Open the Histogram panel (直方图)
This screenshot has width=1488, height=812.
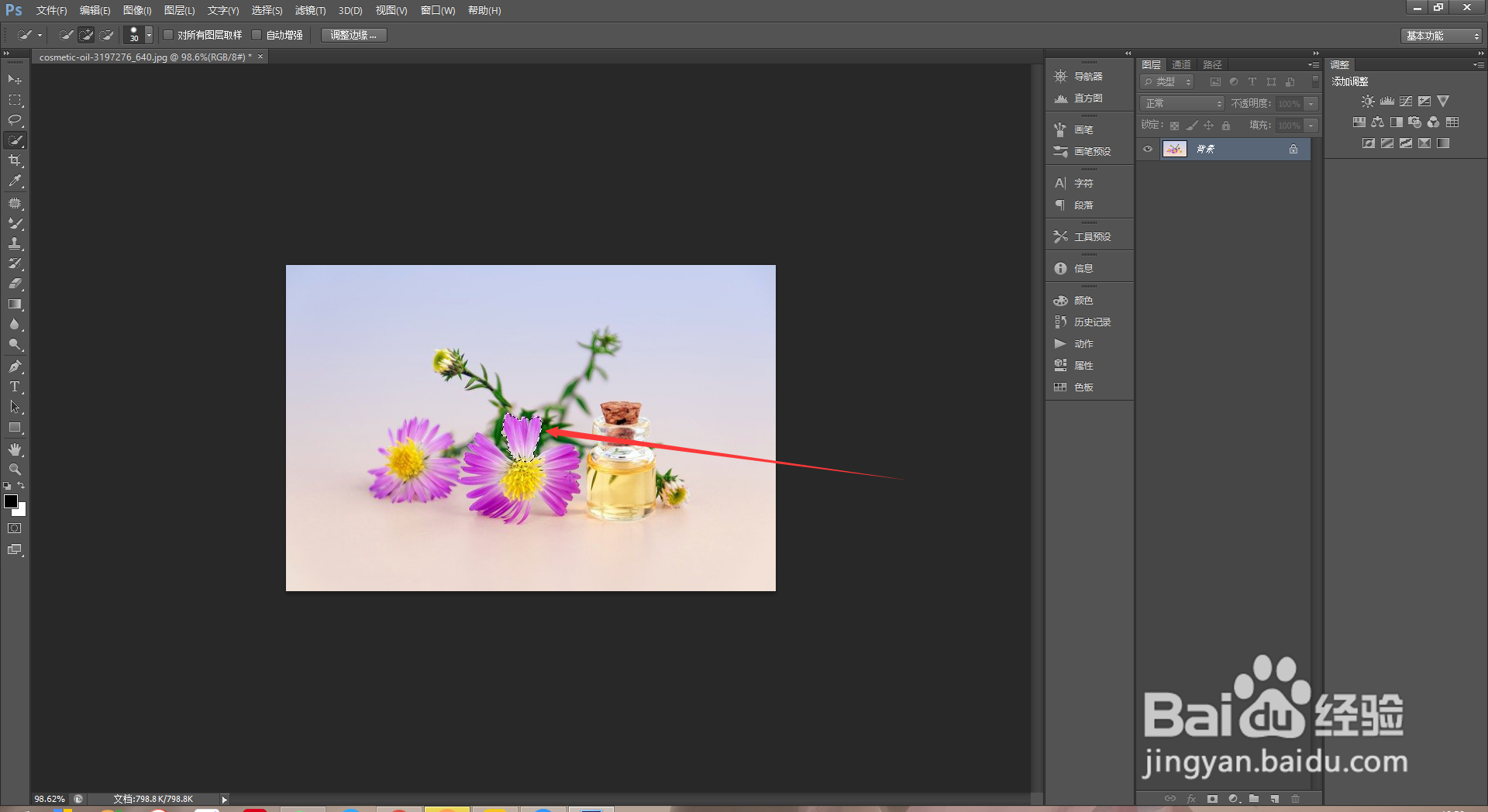[x=1088, y=98]
